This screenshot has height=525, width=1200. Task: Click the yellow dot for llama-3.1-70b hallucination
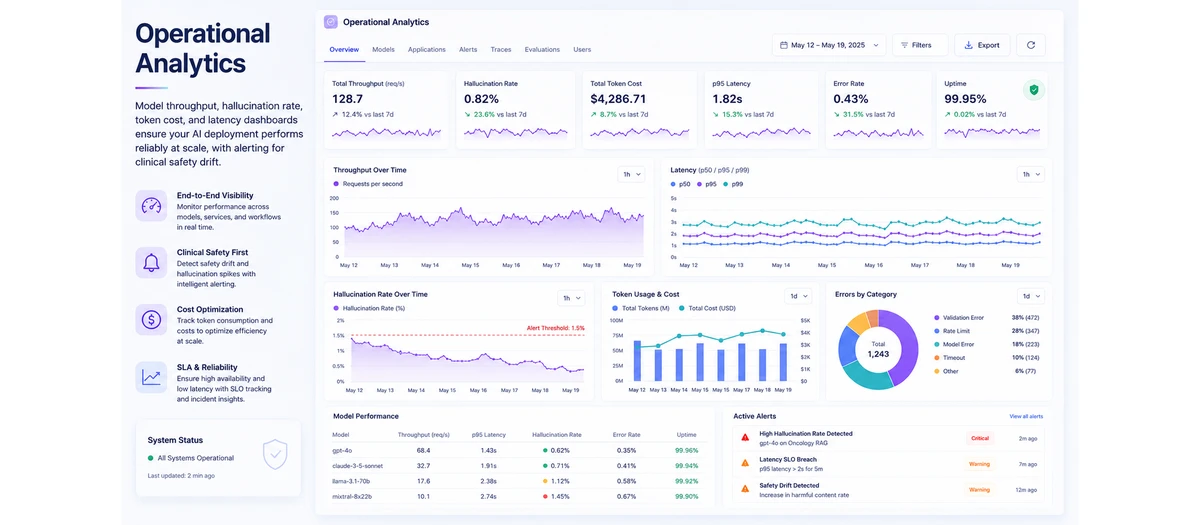545,481
